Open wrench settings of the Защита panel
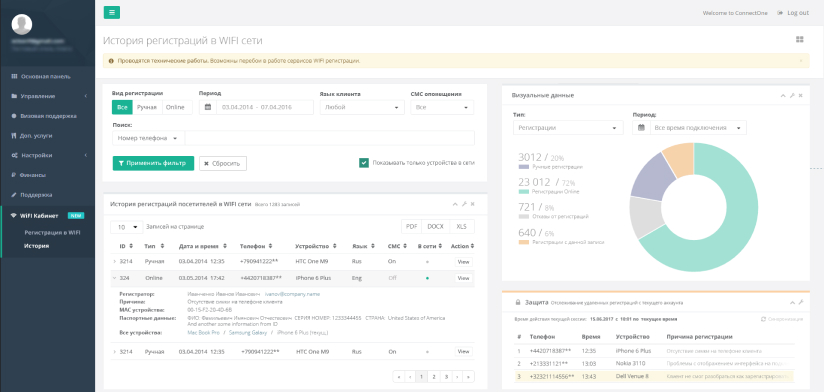 coord(801,303)
